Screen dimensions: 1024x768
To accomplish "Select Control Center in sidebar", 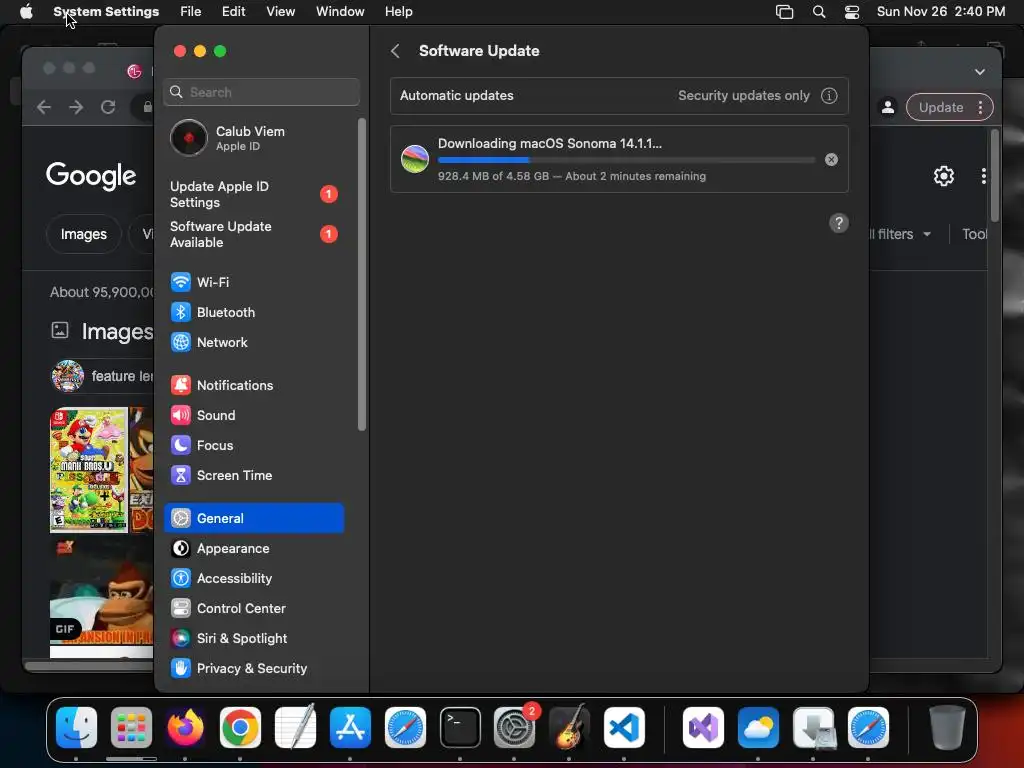I will coord(253,609).
